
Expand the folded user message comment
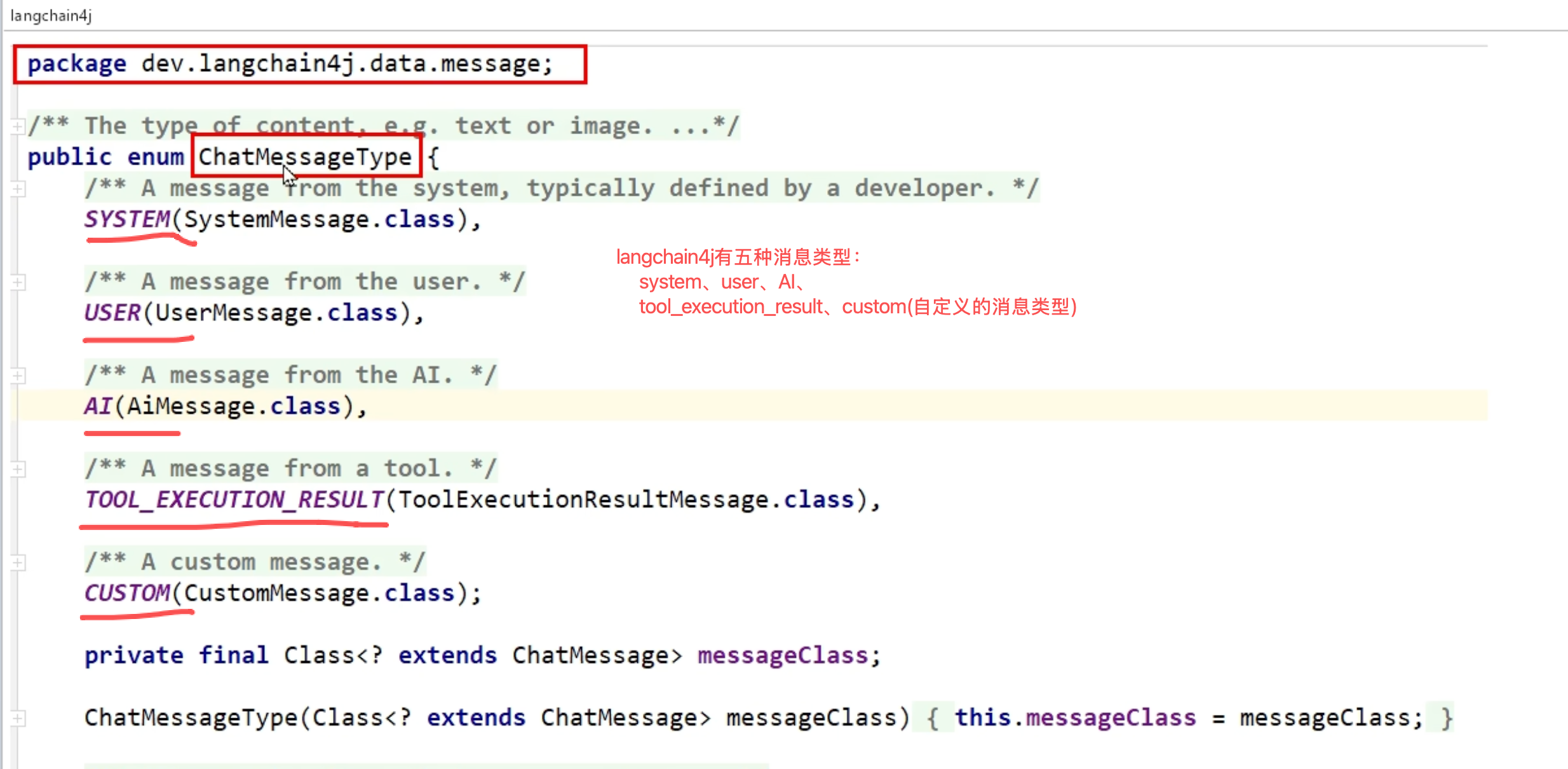click(x=18, y=282)
